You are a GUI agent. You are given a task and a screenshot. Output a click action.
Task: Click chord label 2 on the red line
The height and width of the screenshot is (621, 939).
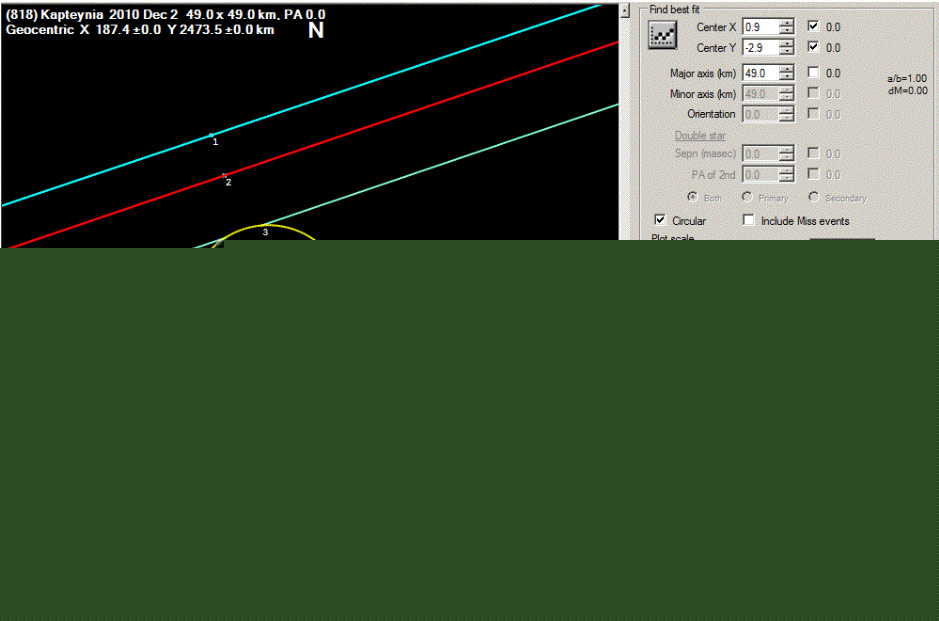click(228, 182)
